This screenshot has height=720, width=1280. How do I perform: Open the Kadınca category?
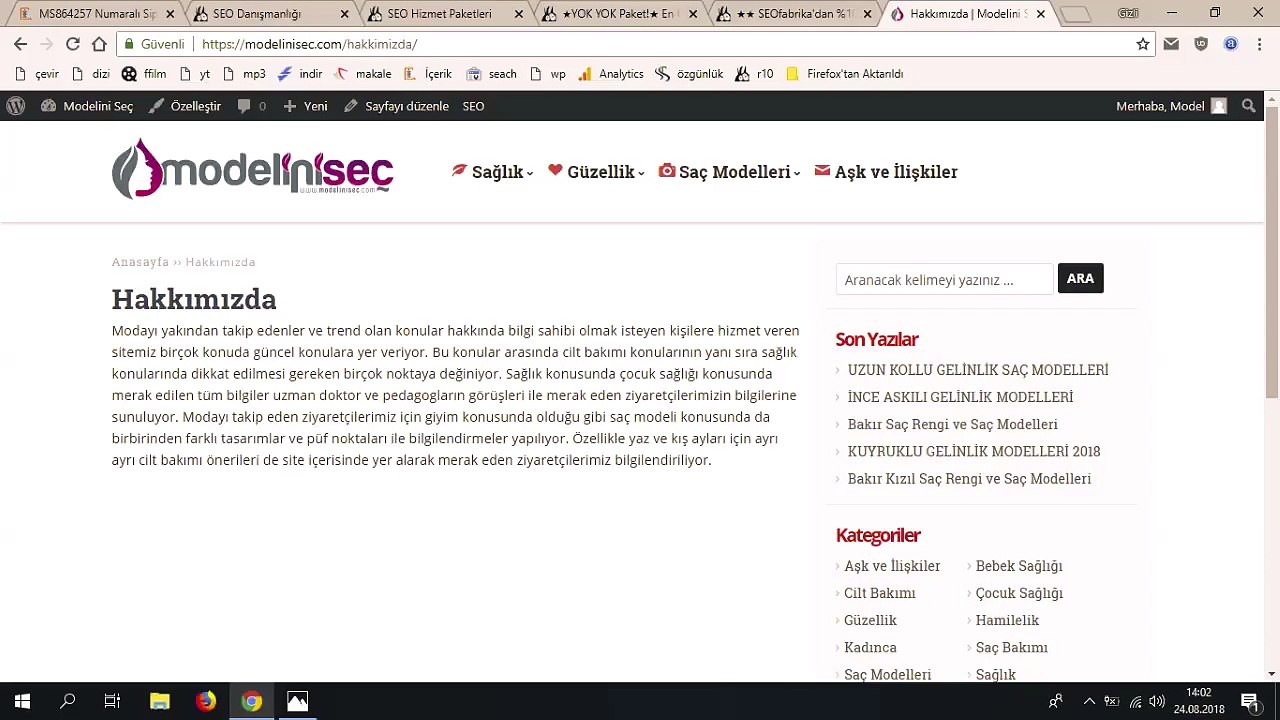(870, 647)
